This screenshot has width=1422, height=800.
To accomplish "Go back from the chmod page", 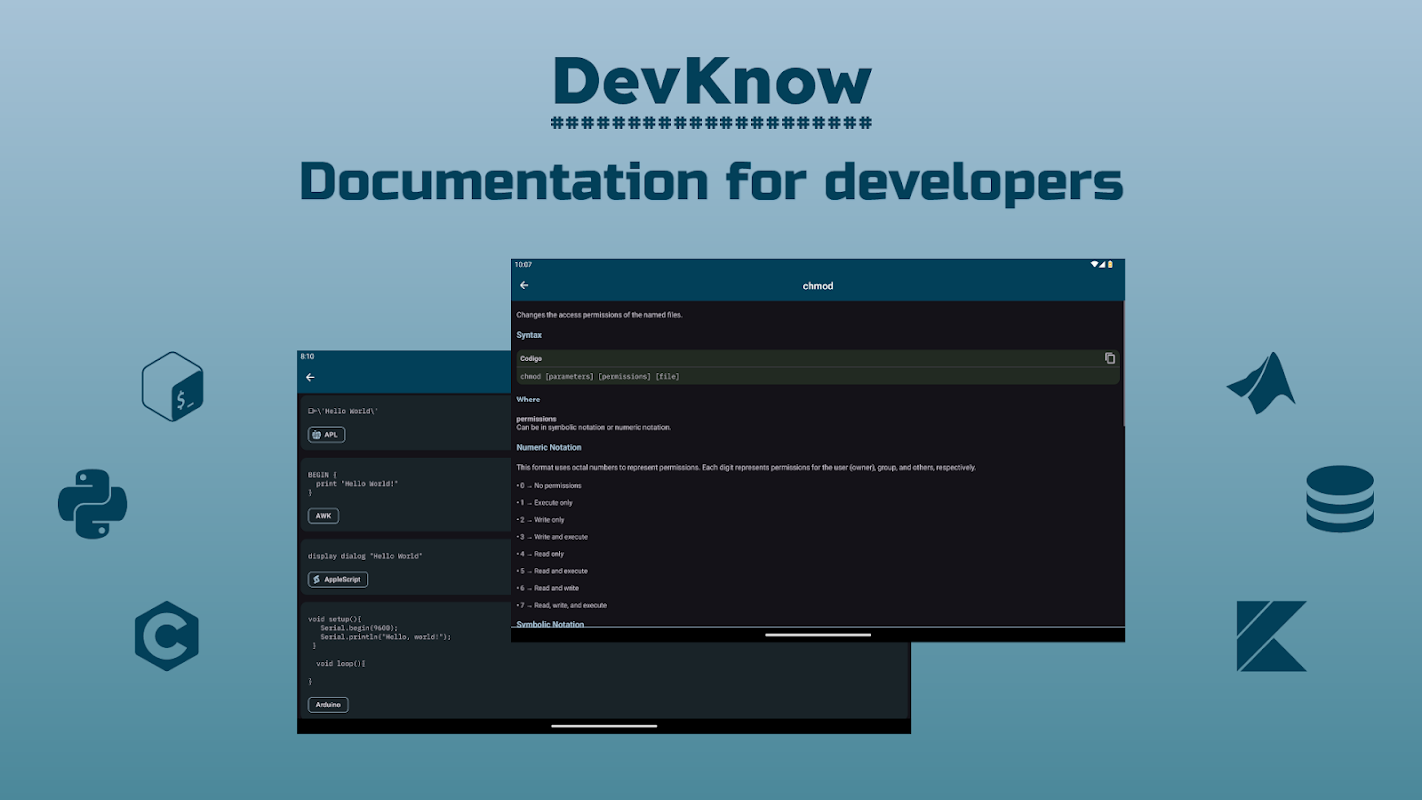I will (x=524, y=286).
